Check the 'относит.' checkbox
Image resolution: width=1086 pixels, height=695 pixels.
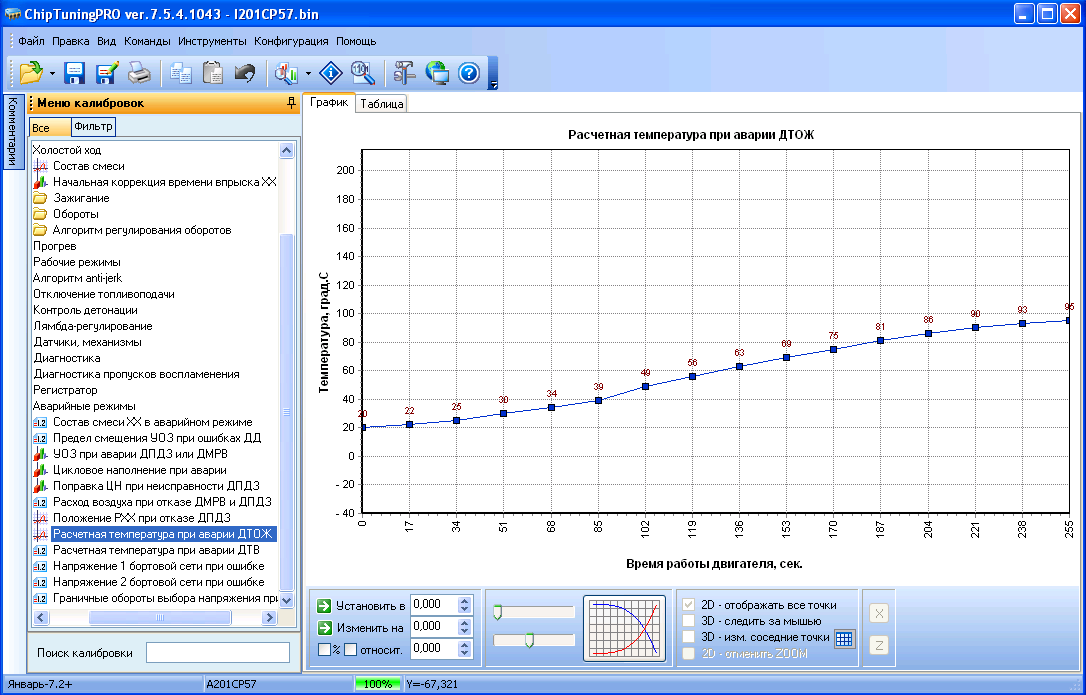pyautogui.click(x=351, y=649)
